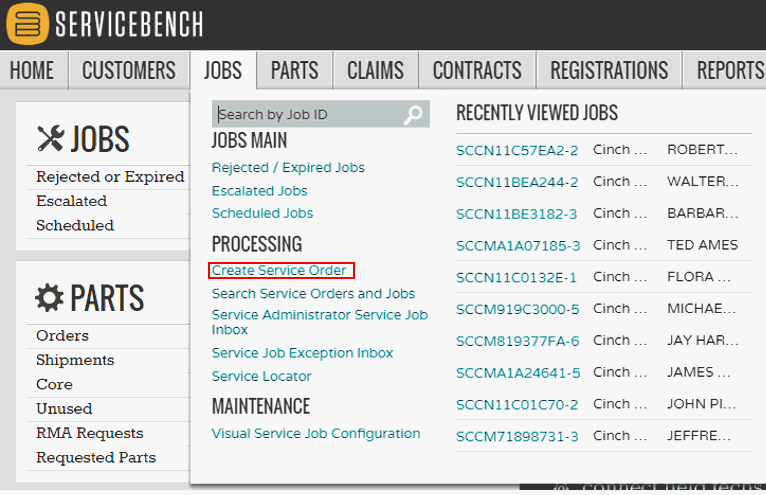Open recent job SCCM819377FA-6
Image resolution: width=766 pixels, height=495 pixels.
tap(517, 341)
